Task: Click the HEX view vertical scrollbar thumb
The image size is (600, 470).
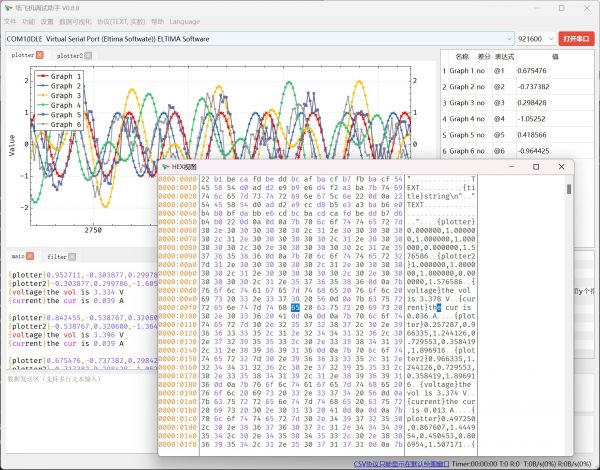Action: [569, 189]
